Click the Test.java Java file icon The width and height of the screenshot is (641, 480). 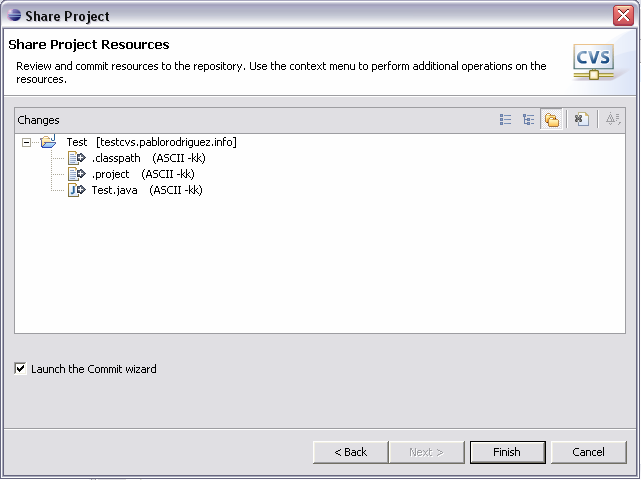pos(76,190)
